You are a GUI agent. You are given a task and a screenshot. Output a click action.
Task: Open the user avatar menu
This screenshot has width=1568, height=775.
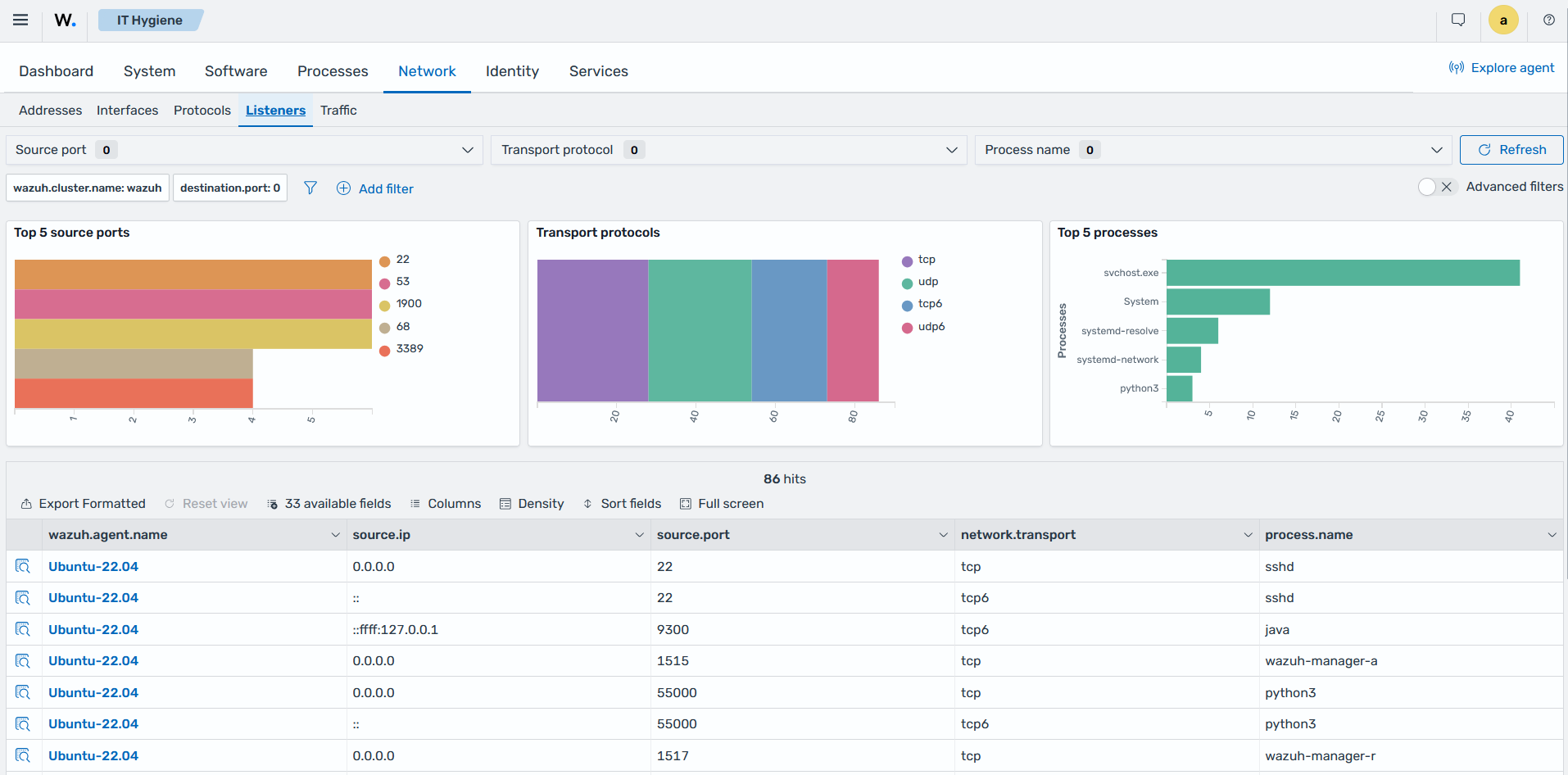tap(1503, 20)
